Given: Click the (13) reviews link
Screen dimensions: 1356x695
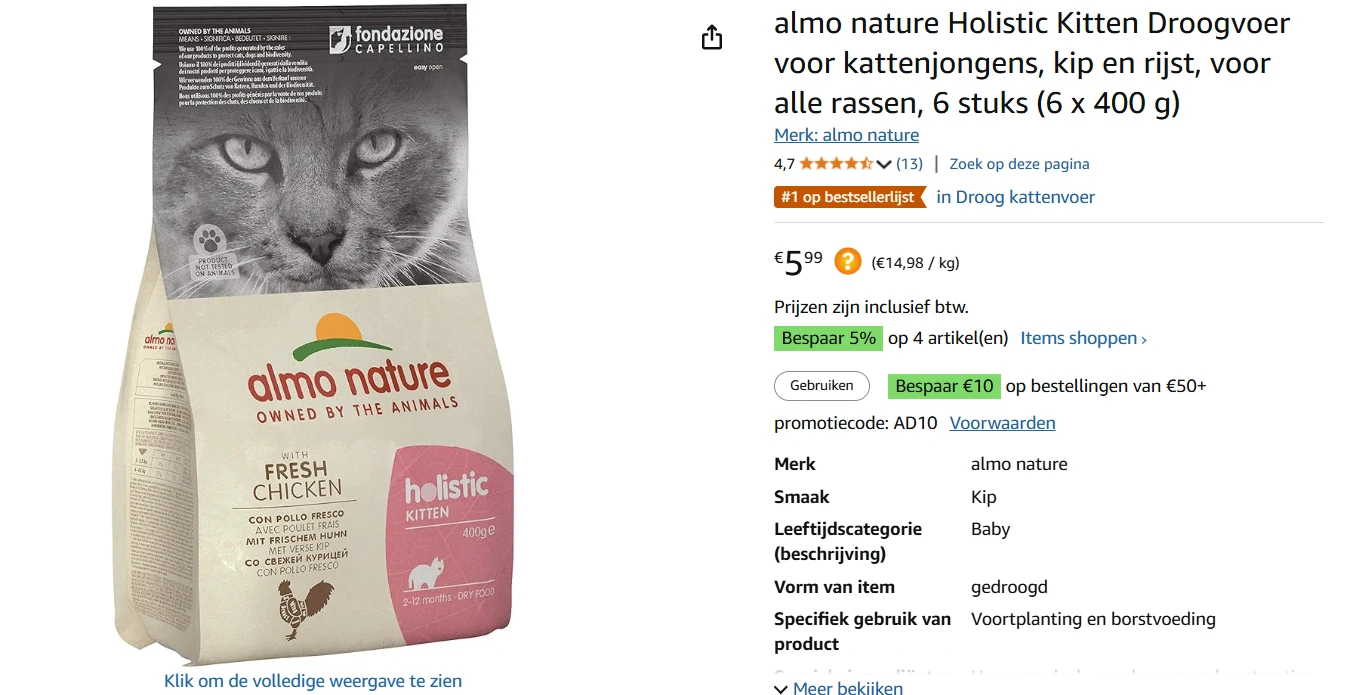Looking at the screenshot, I should (x=909, y=163).
